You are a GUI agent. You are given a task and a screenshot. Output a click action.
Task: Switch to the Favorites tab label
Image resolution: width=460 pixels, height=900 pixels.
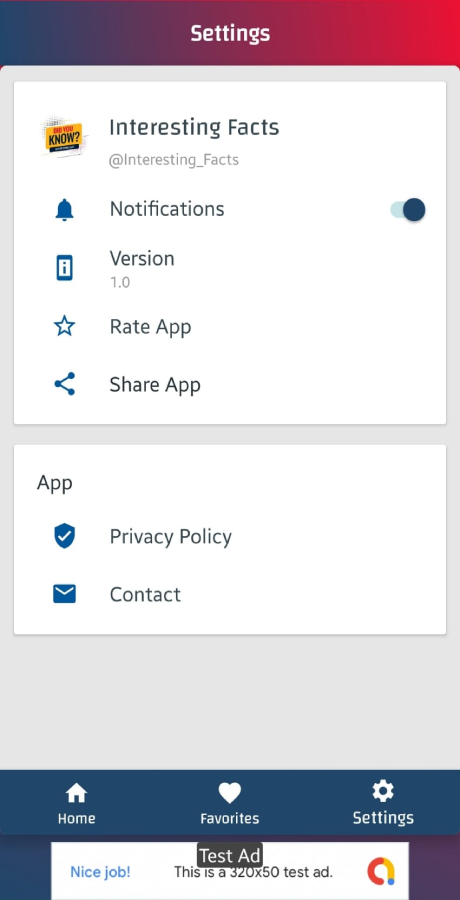coord(230,818)
